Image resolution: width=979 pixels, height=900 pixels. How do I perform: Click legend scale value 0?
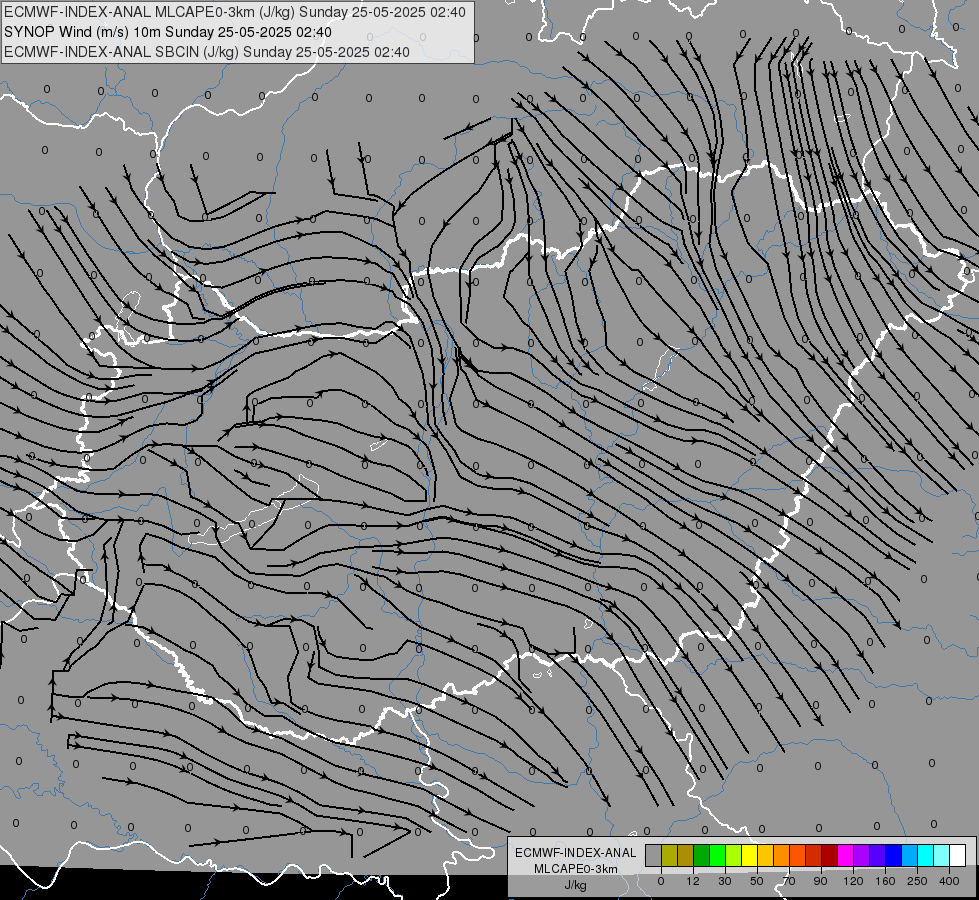point(661,881)
